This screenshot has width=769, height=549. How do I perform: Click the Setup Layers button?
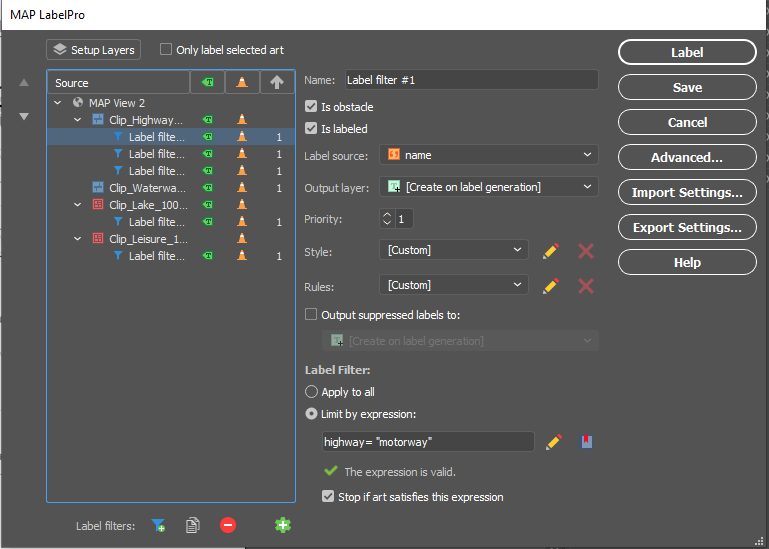pyautogui.click(x=93, y=50)
